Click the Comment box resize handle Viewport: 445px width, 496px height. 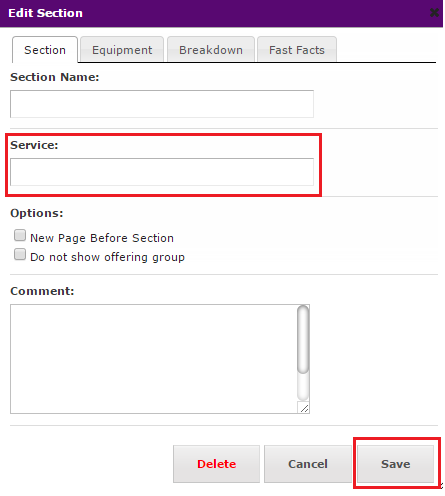click(304, 408)
